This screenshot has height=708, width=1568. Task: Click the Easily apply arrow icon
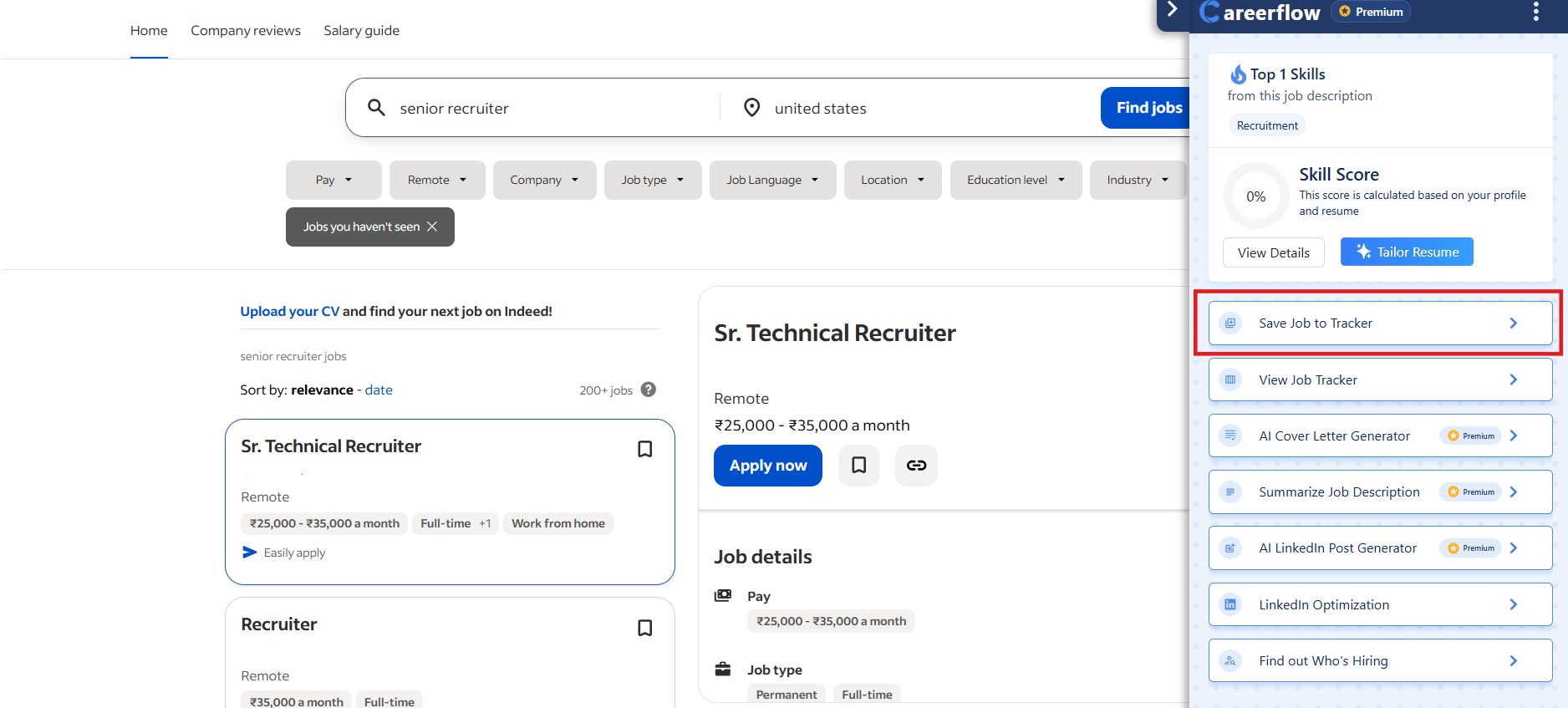pyautogui.click(x=249, y=553)
